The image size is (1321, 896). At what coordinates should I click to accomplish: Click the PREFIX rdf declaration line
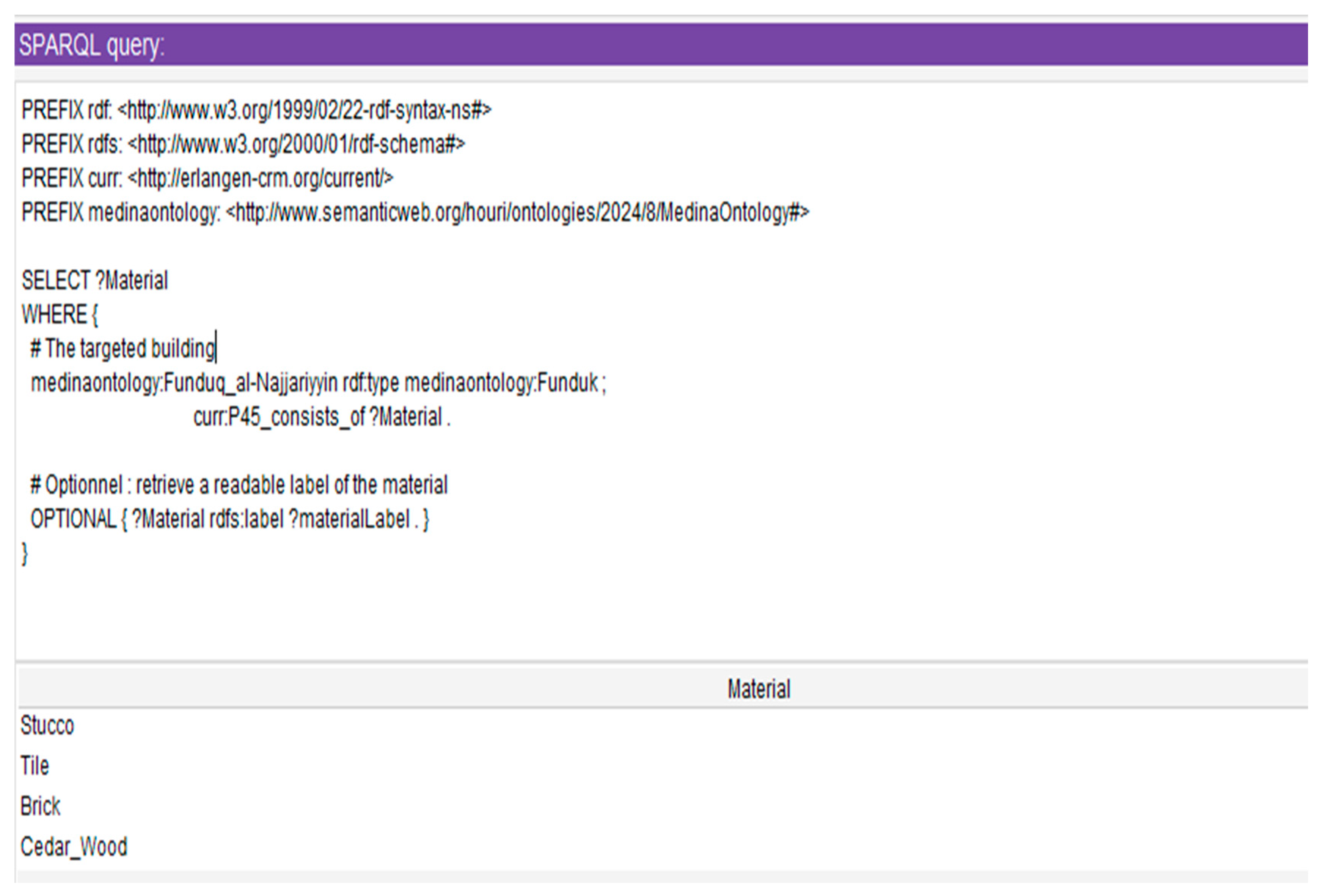(x=256, y=110)
